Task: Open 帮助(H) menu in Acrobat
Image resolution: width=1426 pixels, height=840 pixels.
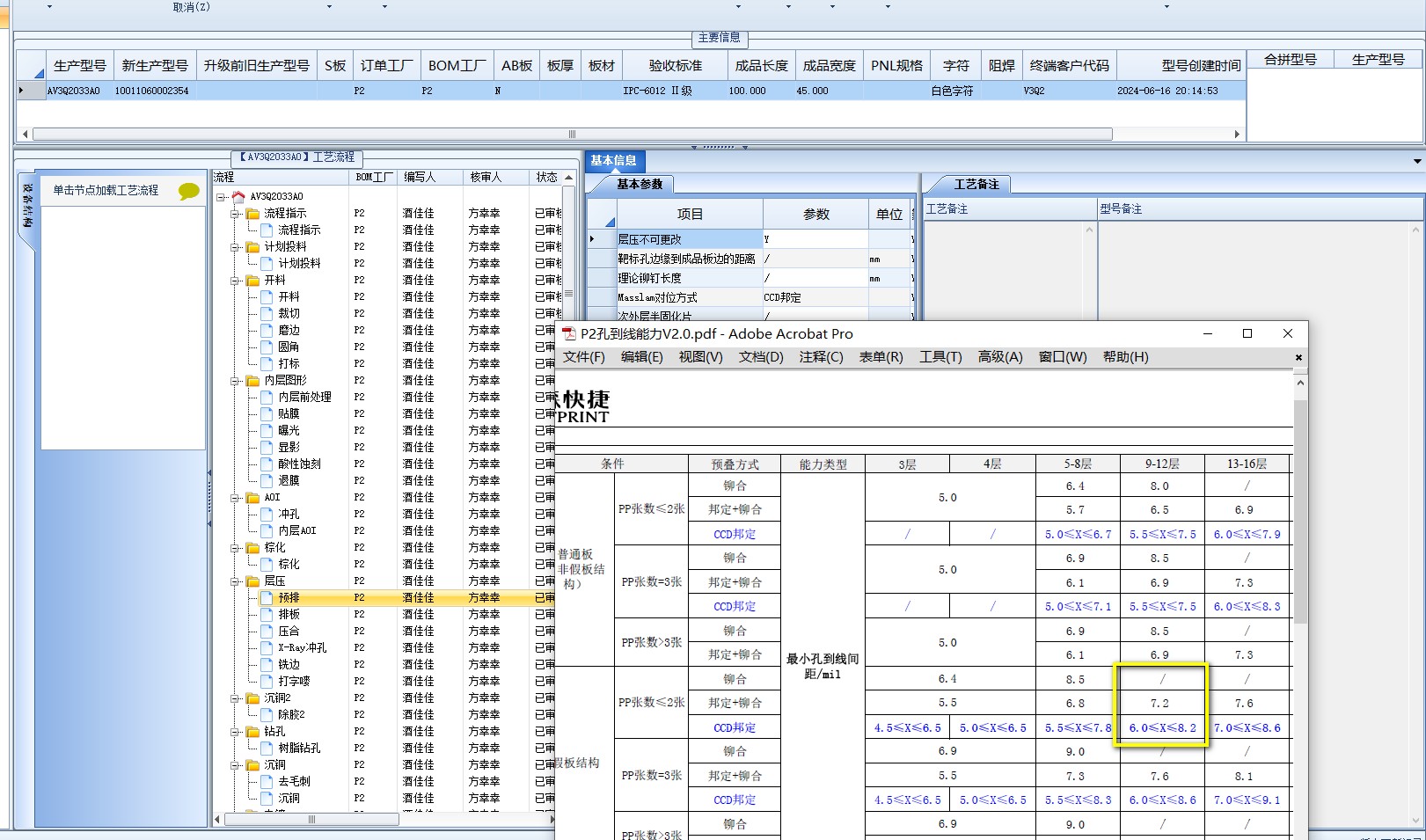Action: [1126, 357]
